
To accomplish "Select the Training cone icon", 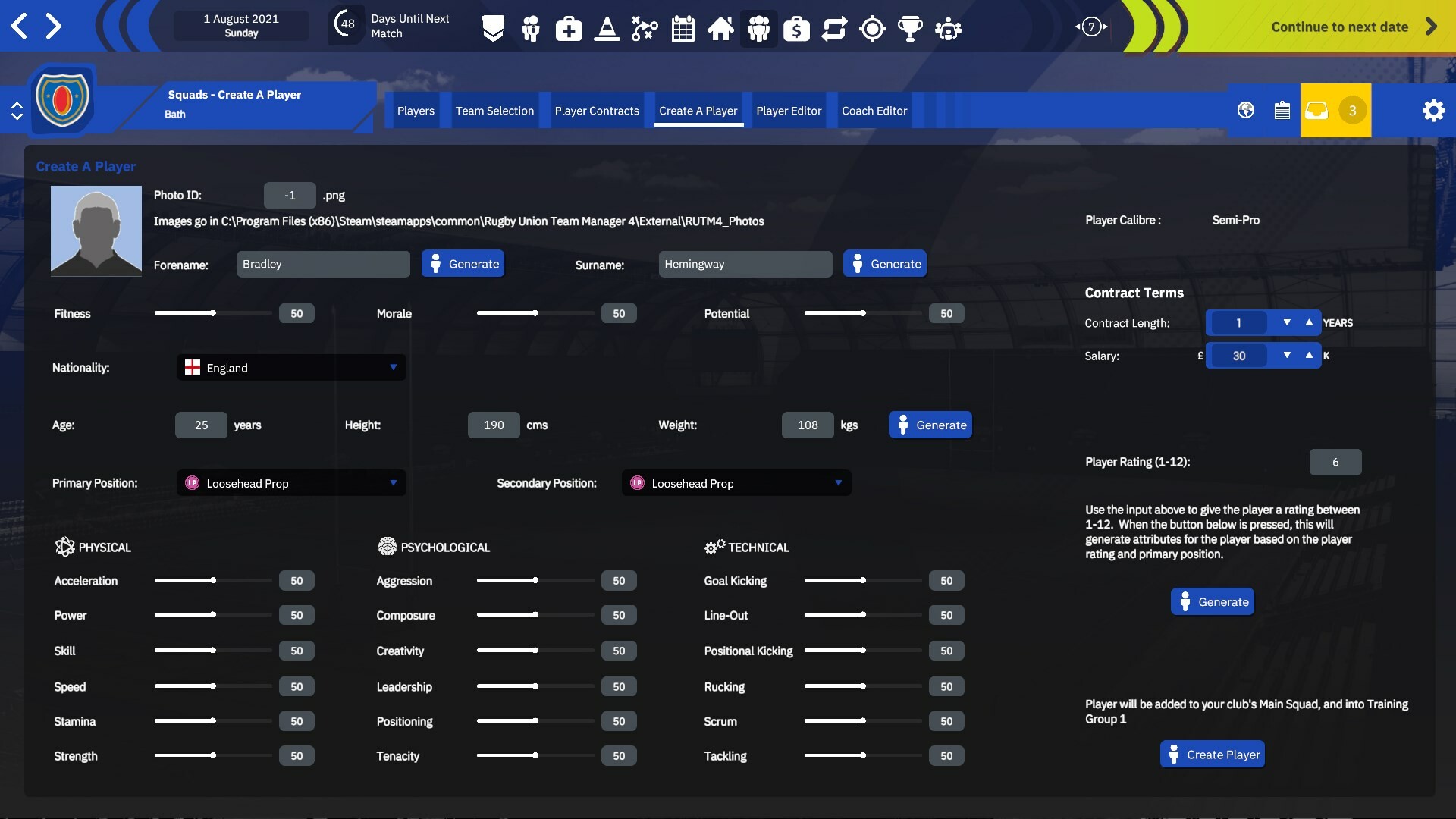I will click(607, 28).
